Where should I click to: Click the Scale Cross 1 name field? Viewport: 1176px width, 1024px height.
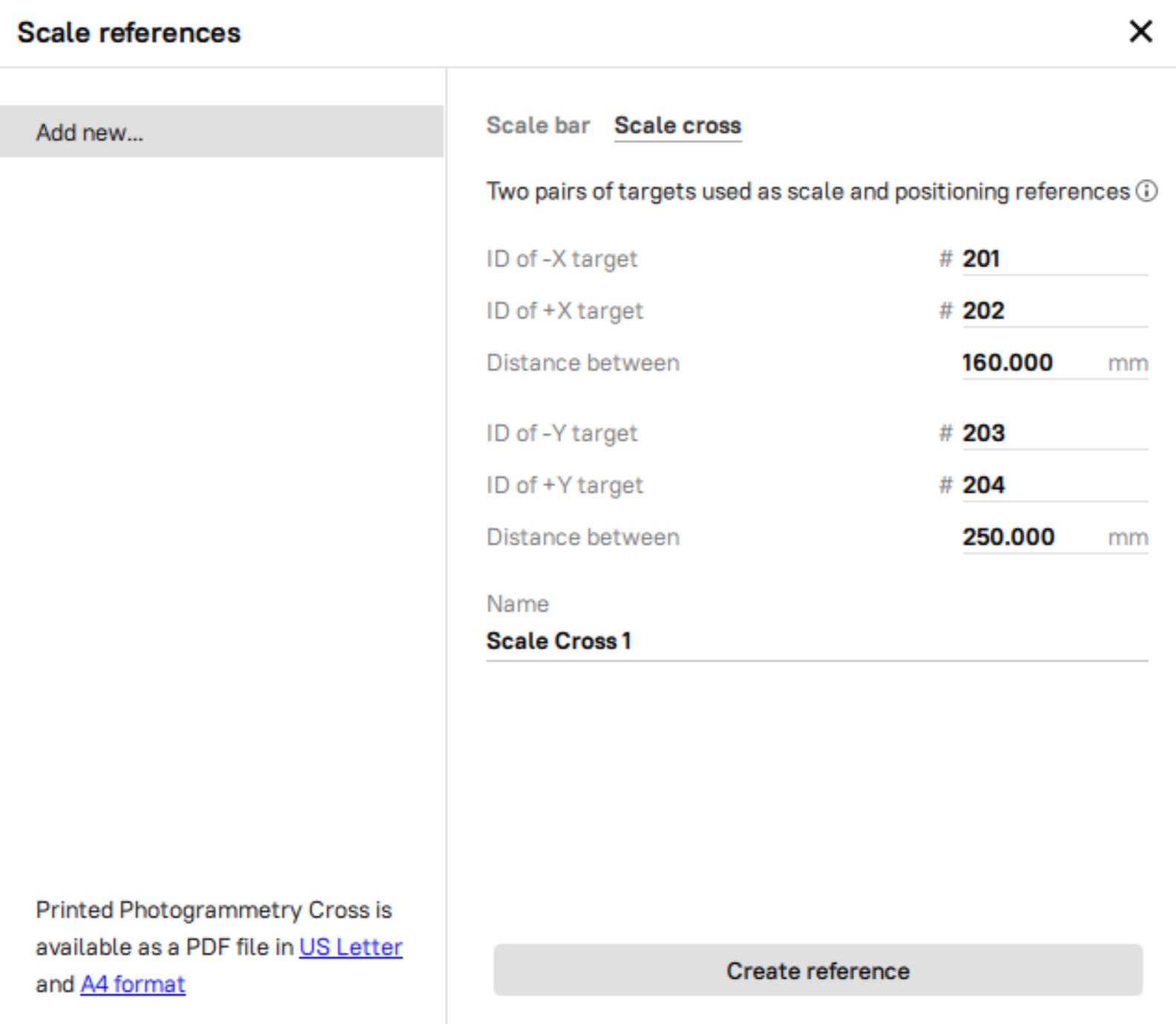(816, 641)
